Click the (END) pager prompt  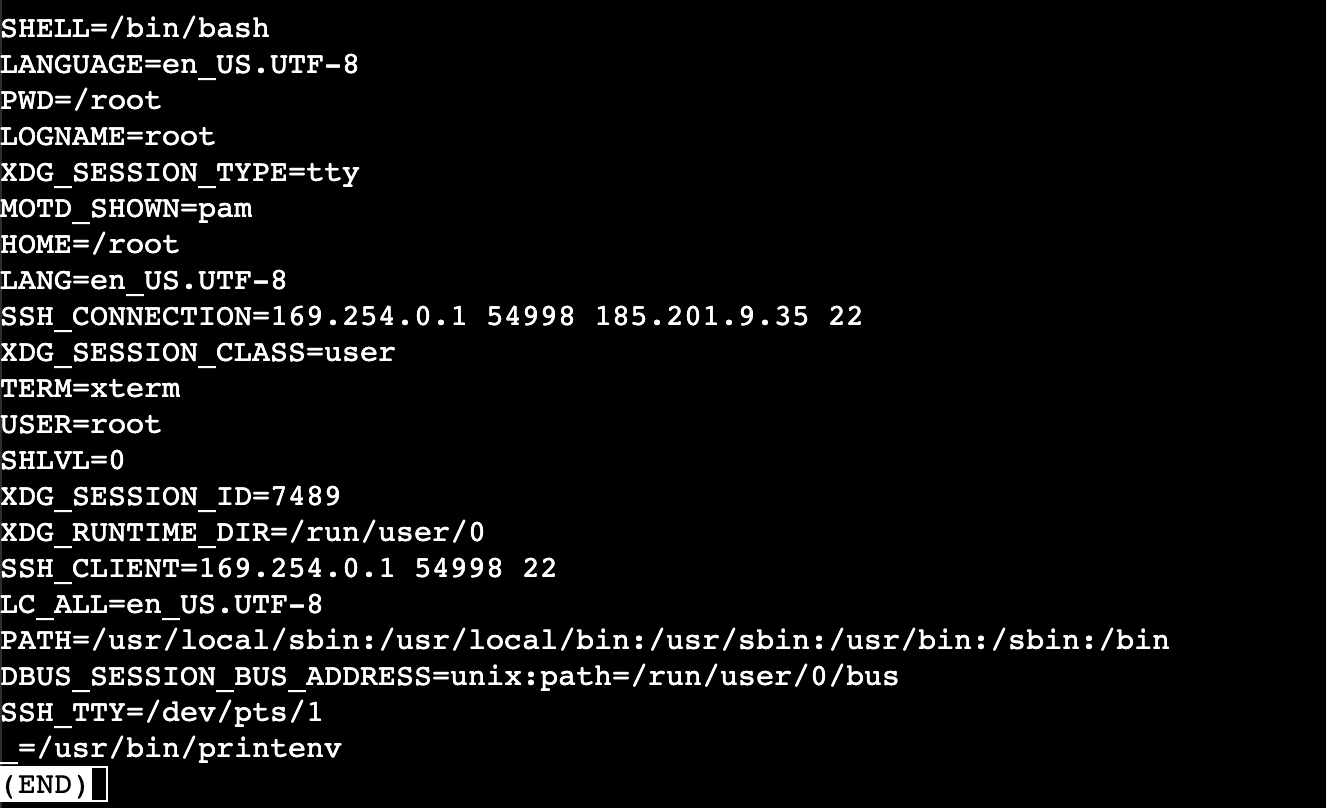[45, 784]
